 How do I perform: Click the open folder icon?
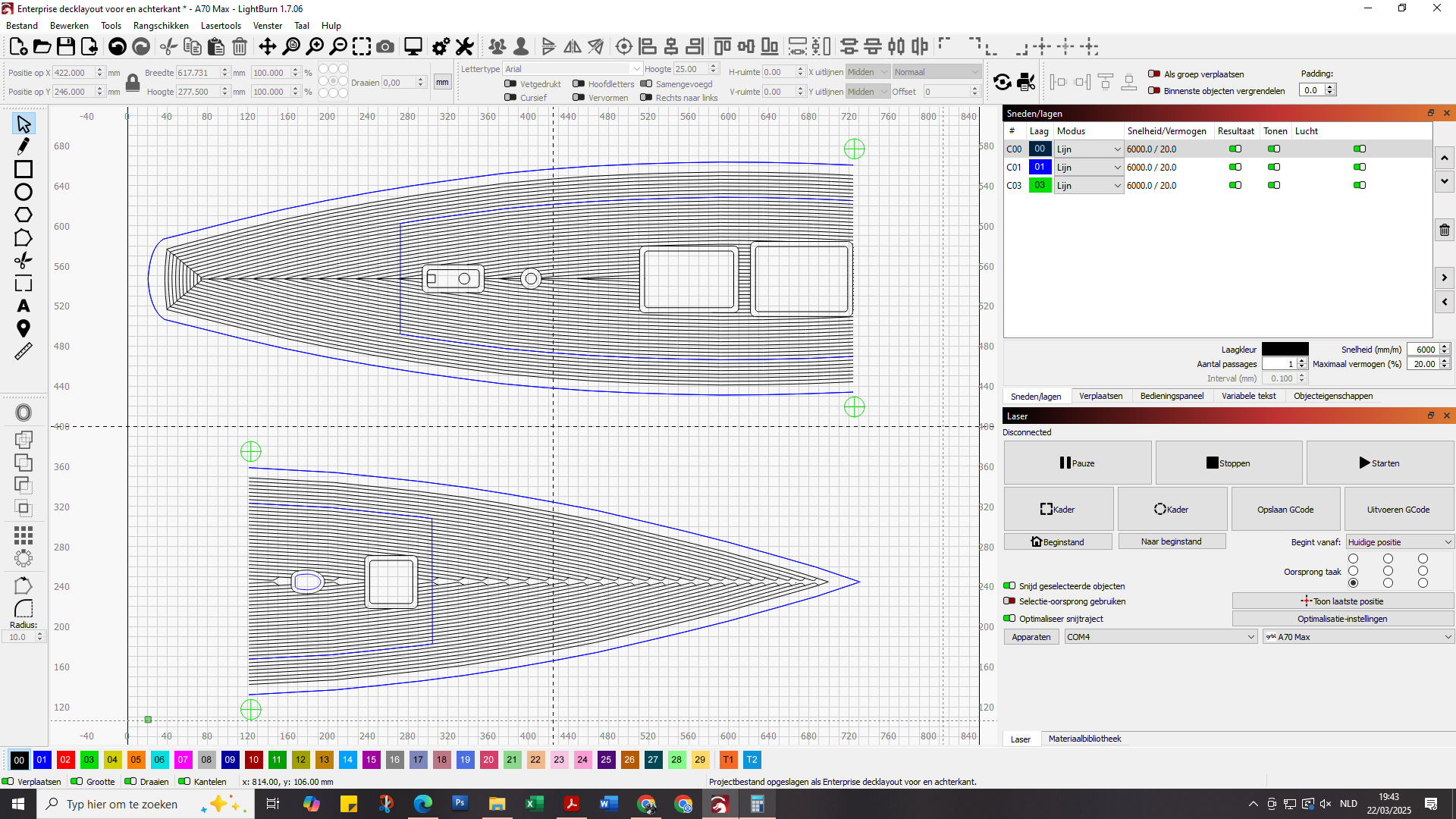(42, 47)
